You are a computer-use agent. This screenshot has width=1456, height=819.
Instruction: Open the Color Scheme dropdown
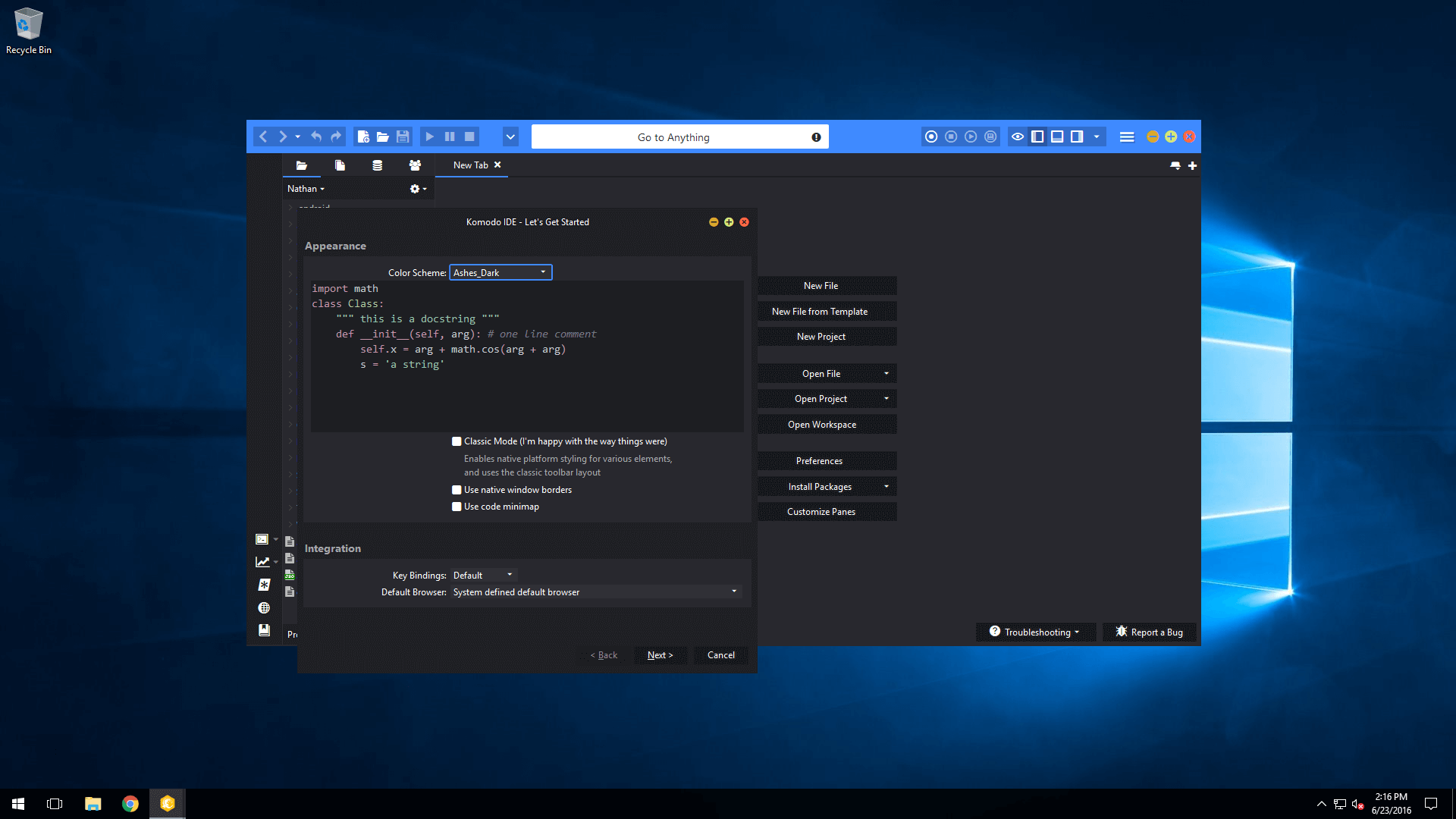pos(500,272)
